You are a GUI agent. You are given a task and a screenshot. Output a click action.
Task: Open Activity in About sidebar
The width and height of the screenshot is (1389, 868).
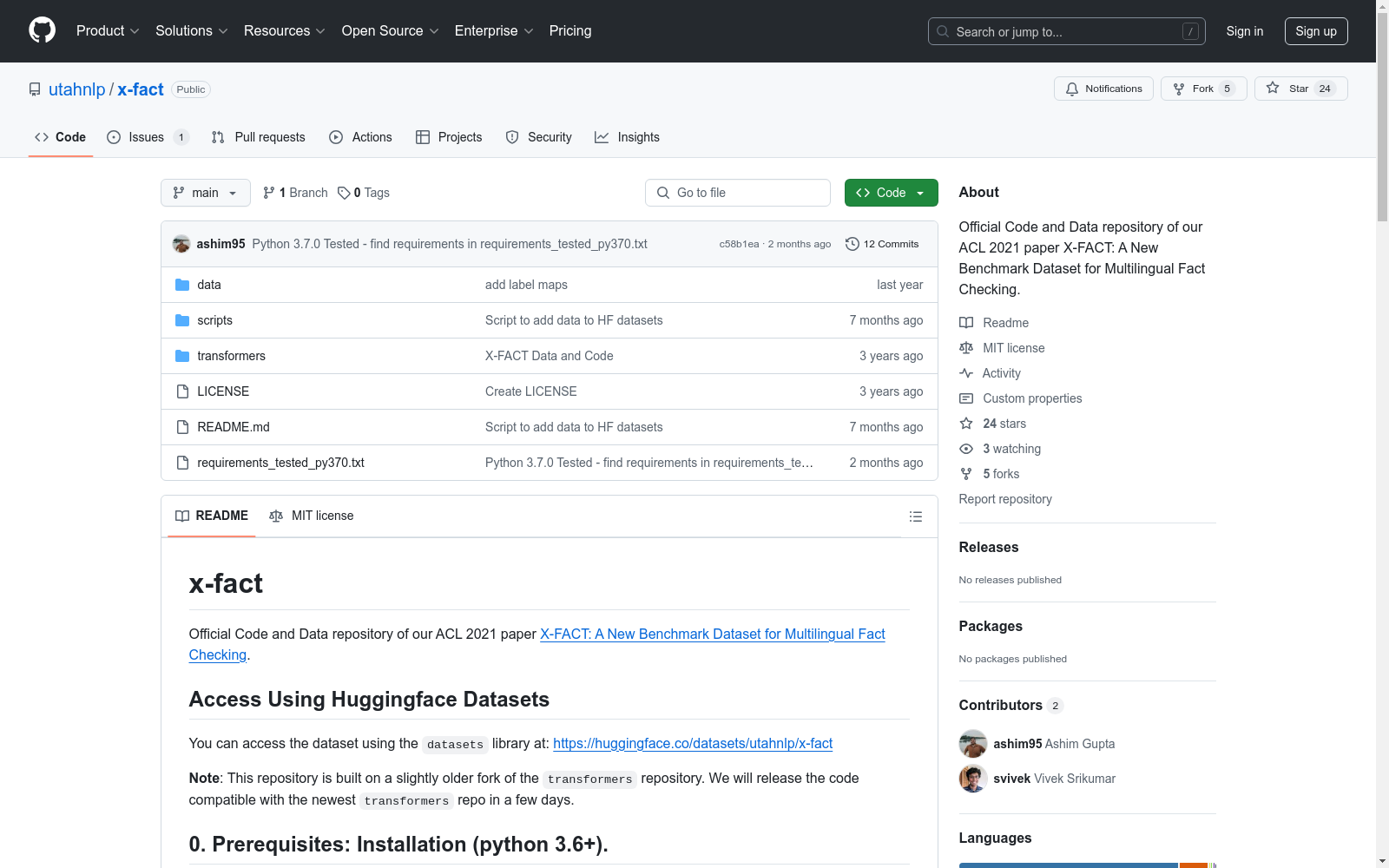990,373
